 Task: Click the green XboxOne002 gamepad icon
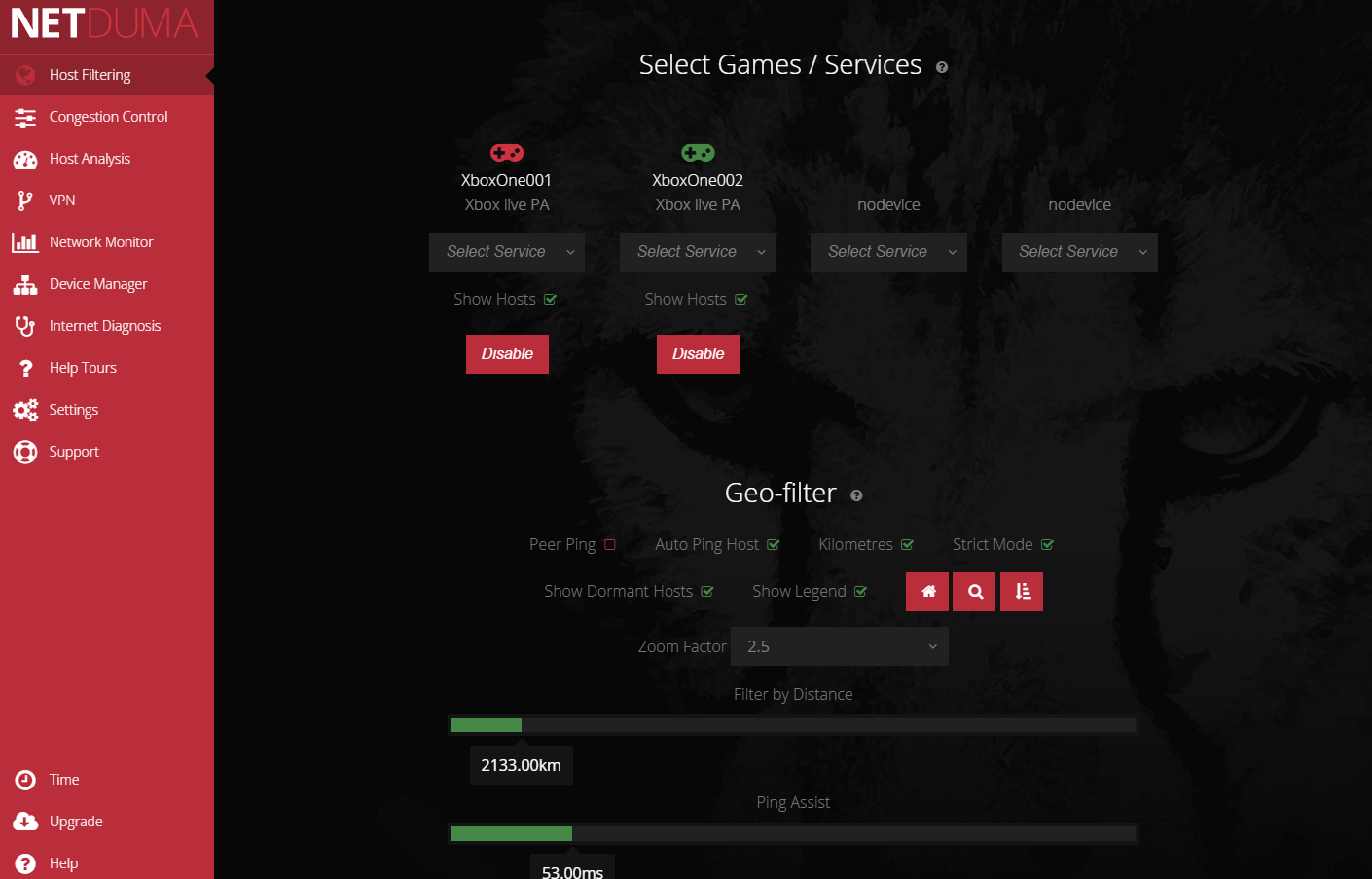(698, 153)
